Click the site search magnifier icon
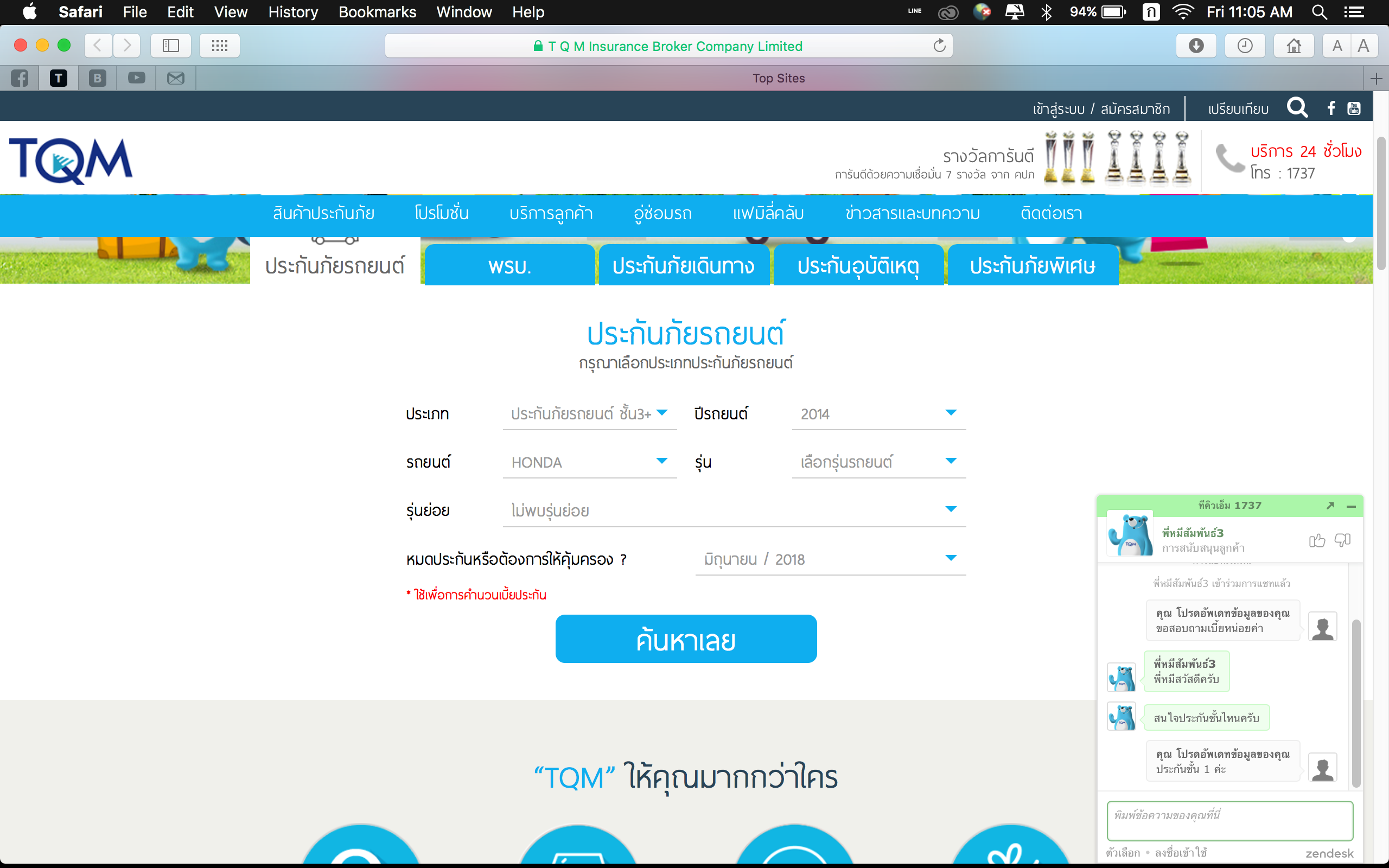 1297,107
